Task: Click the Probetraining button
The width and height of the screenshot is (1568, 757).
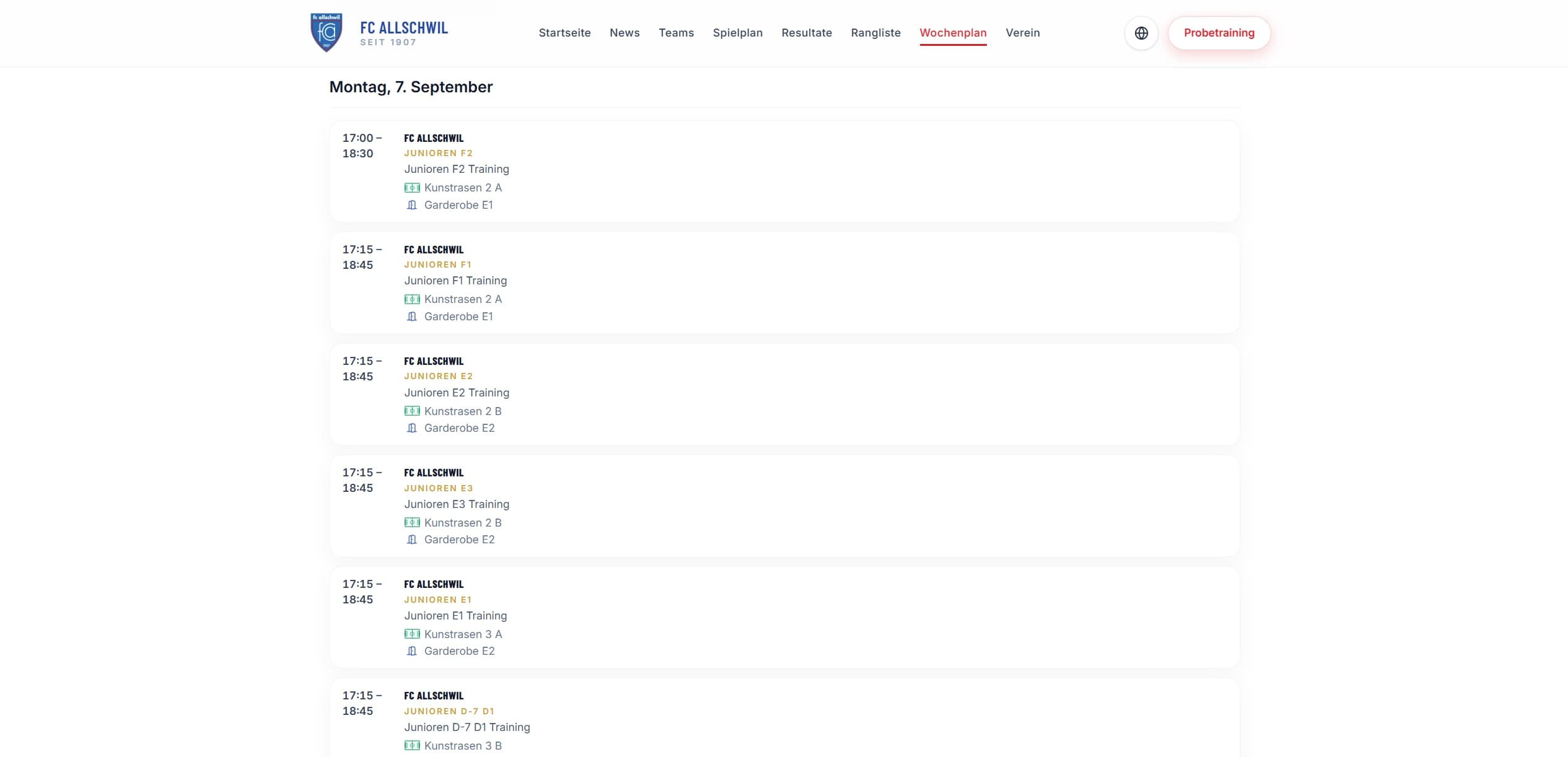Action: 1219,33
